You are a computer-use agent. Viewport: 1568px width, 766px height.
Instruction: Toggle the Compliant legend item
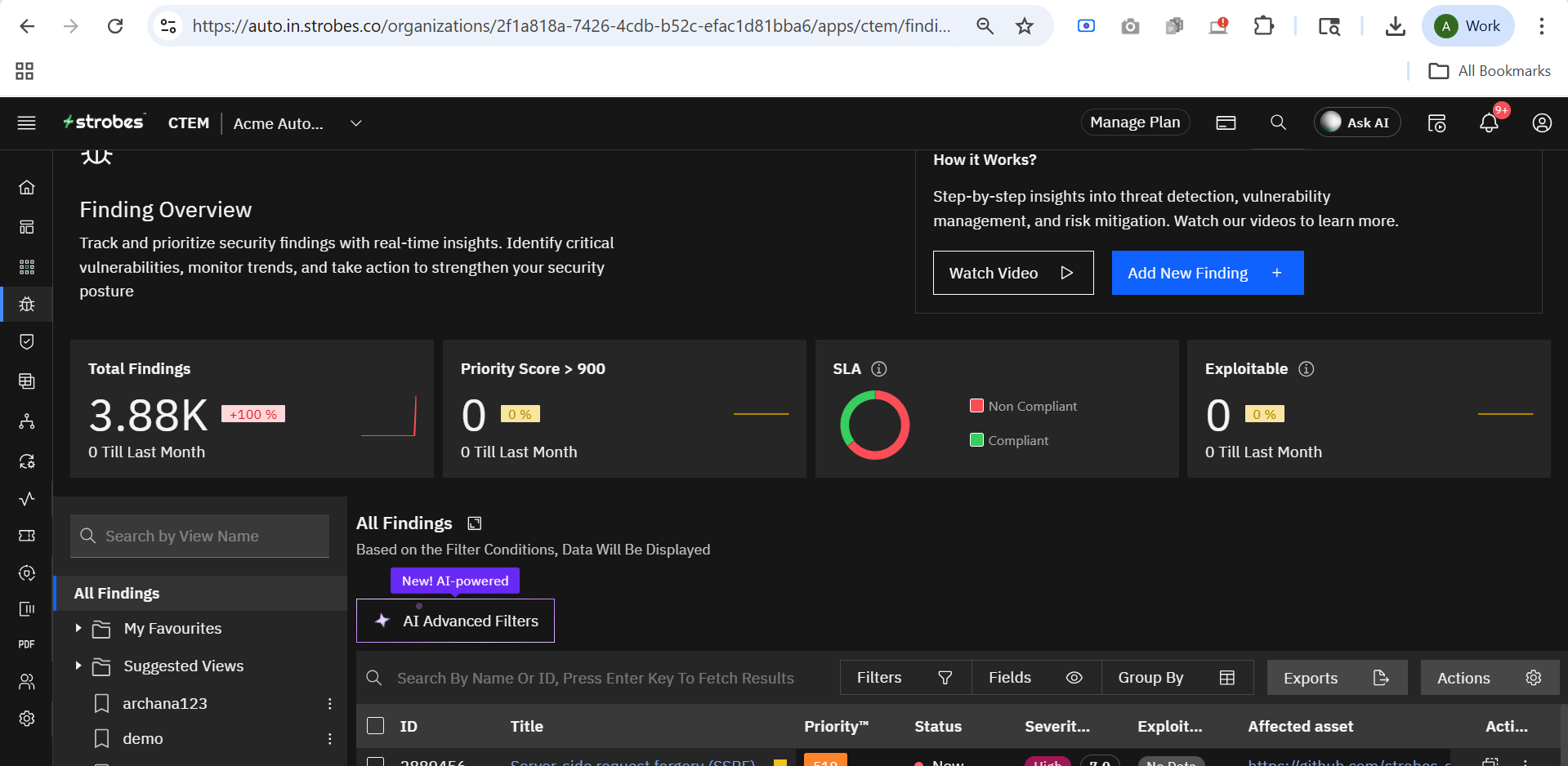(x=1008, y=441)
